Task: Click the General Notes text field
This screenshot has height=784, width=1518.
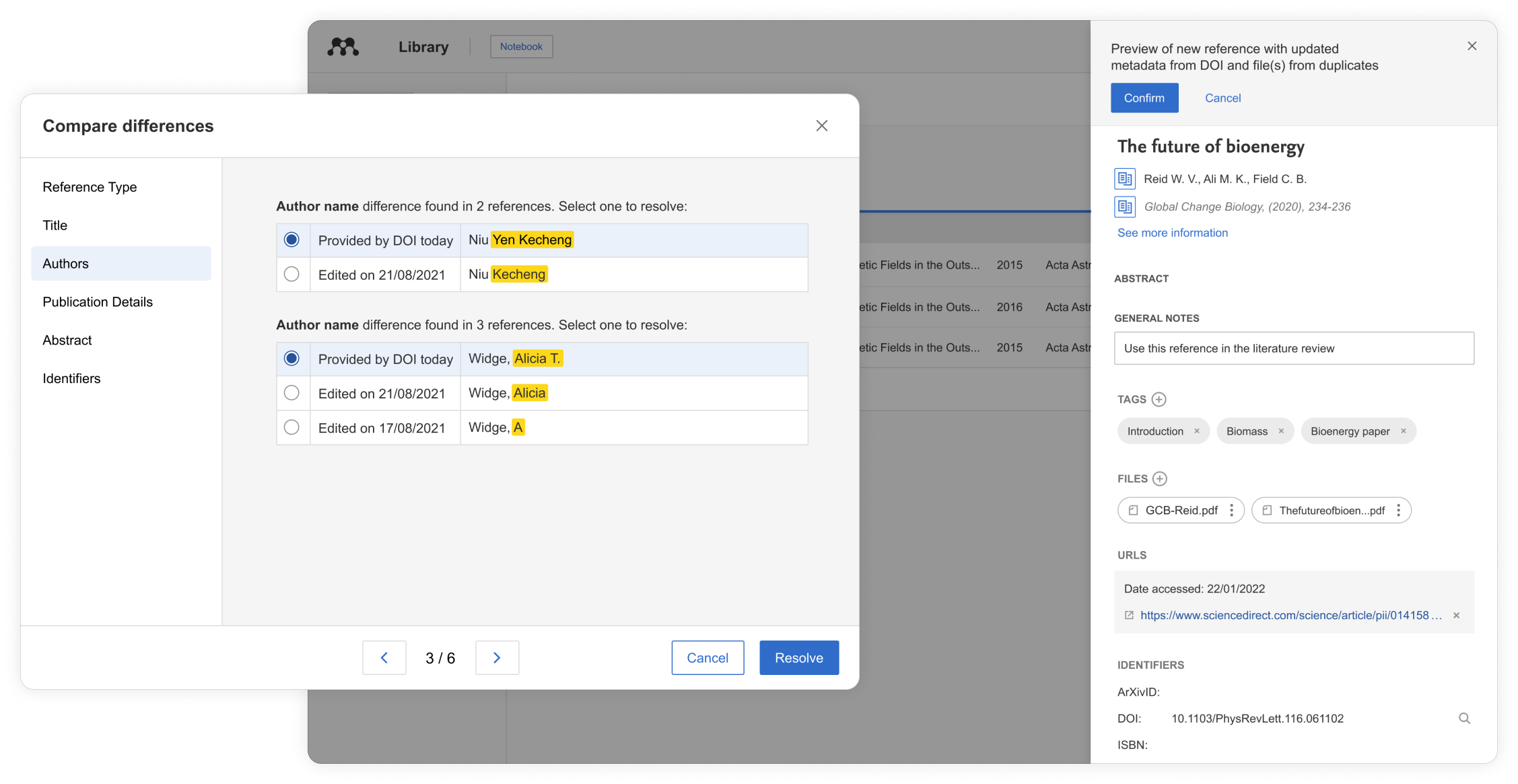Action: pyautogui.click(x=1293, y=348)
